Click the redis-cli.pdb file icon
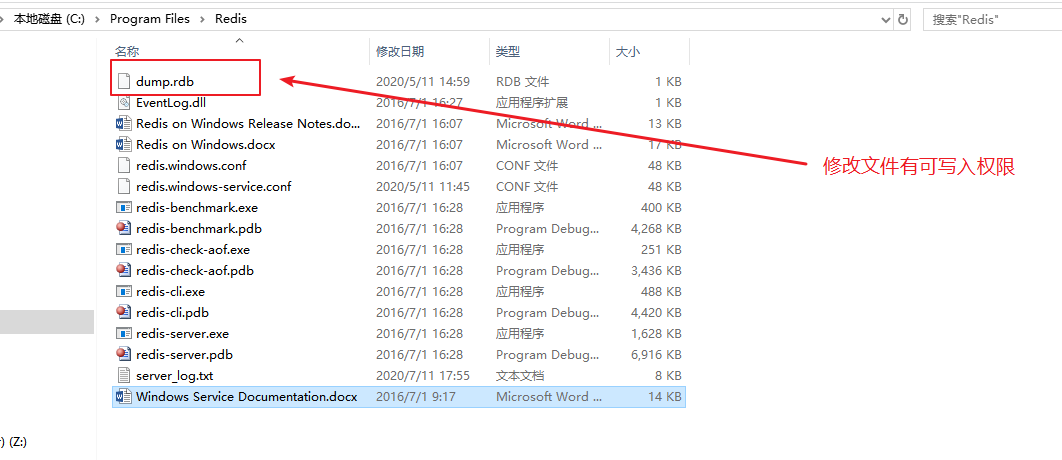The image size is (1062, 460). click(123, 313)
